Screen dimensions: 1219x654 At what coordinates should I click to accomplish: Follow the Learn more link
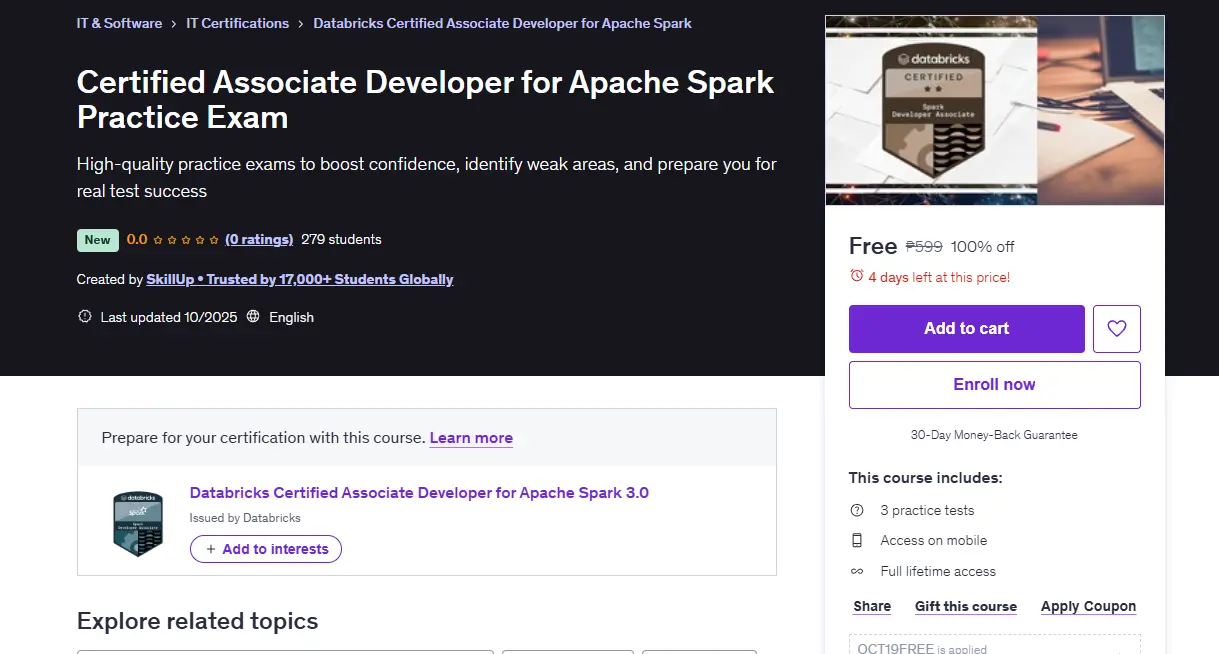[x=471, y=438]
